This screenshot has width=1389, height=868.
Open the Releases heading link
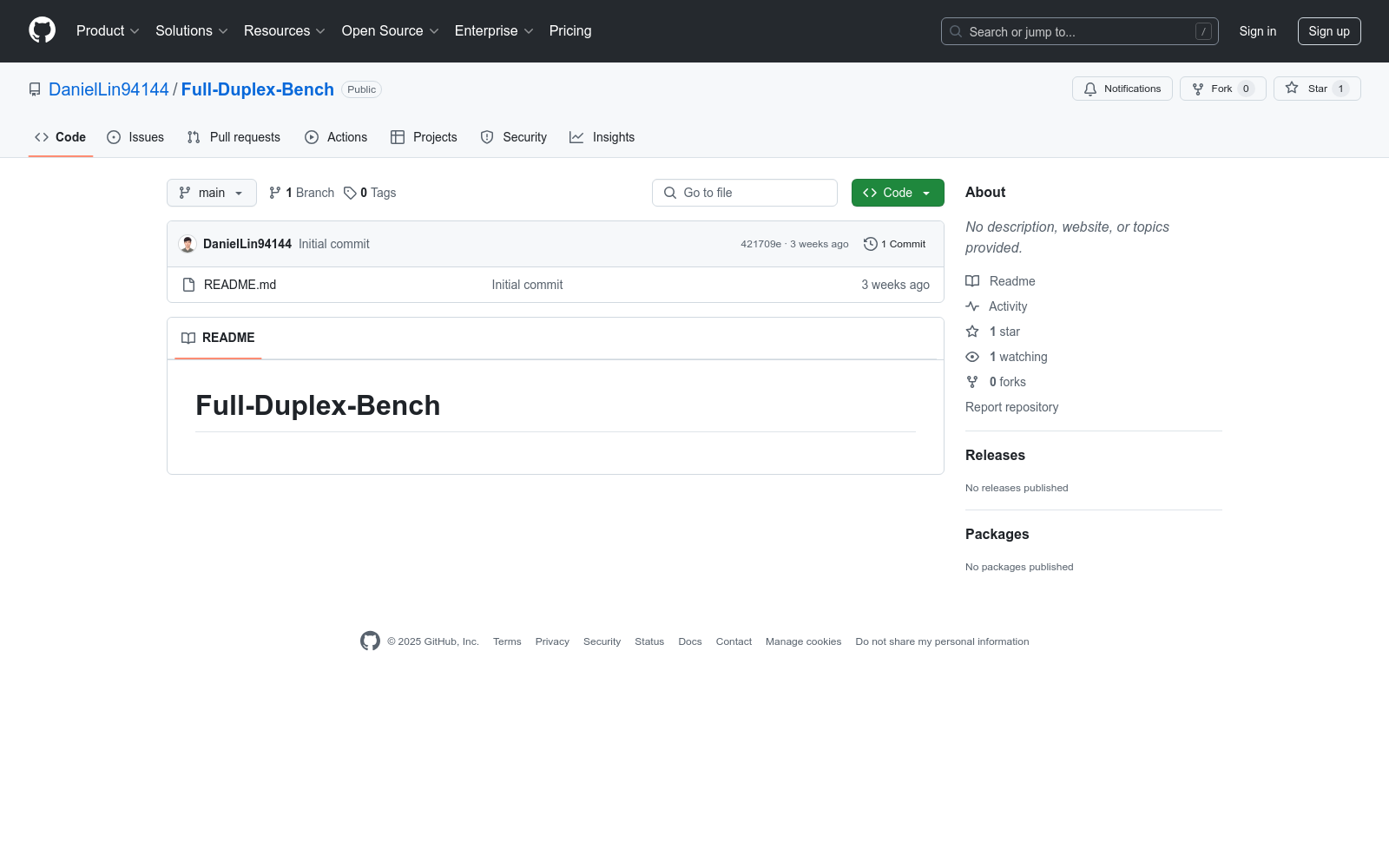[995, 455]
